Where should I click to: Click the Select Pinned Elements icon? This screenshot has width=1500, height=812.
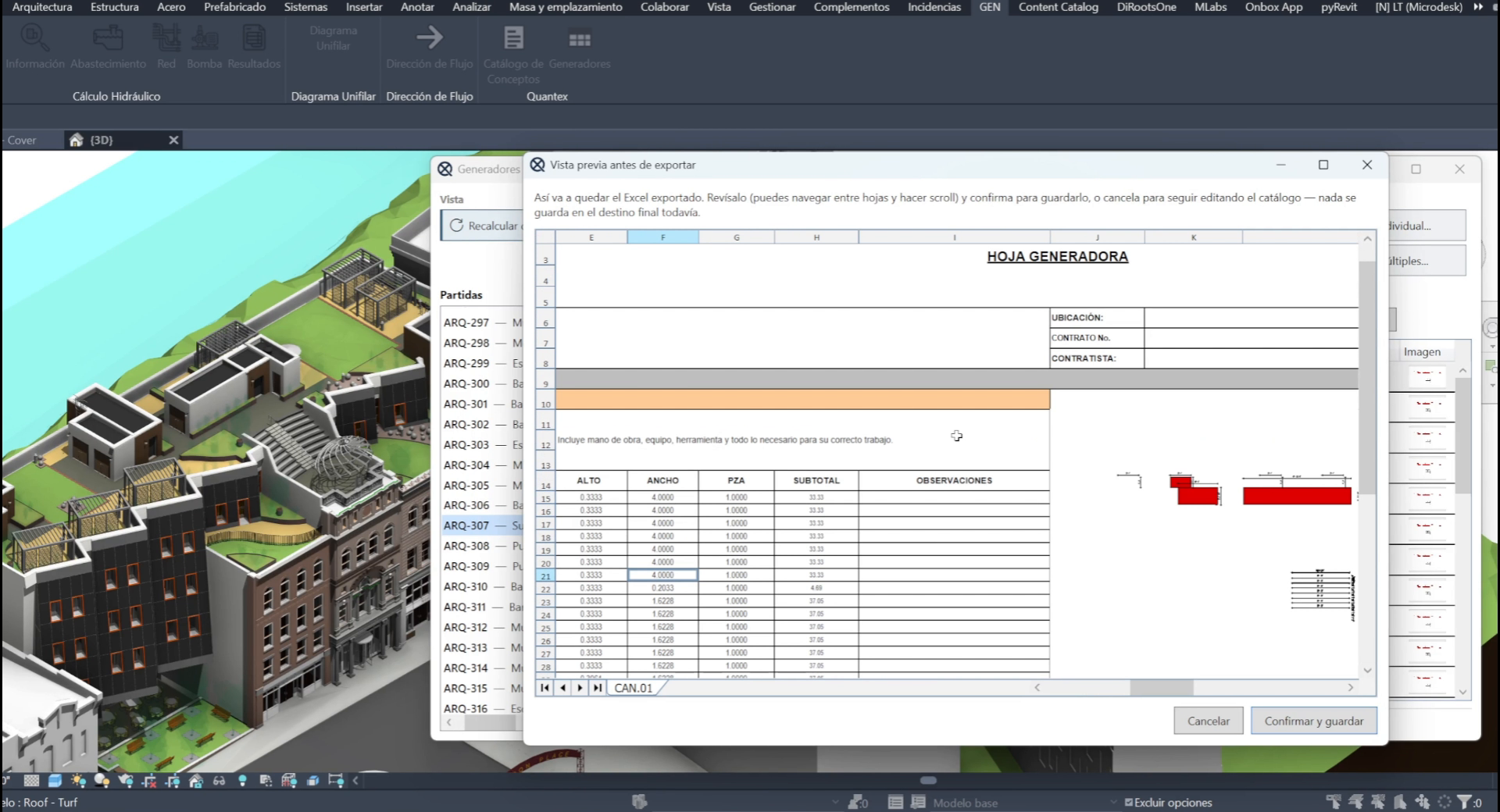(1377, 802)
